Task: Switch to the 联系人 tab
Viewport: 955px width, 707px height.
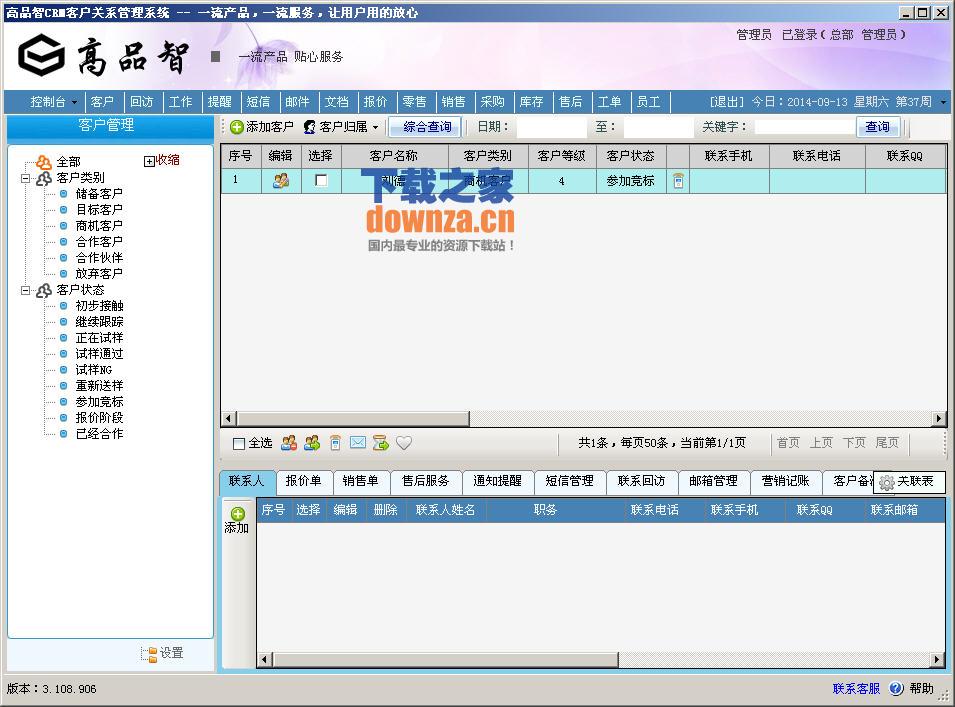Action: [247, 481]
